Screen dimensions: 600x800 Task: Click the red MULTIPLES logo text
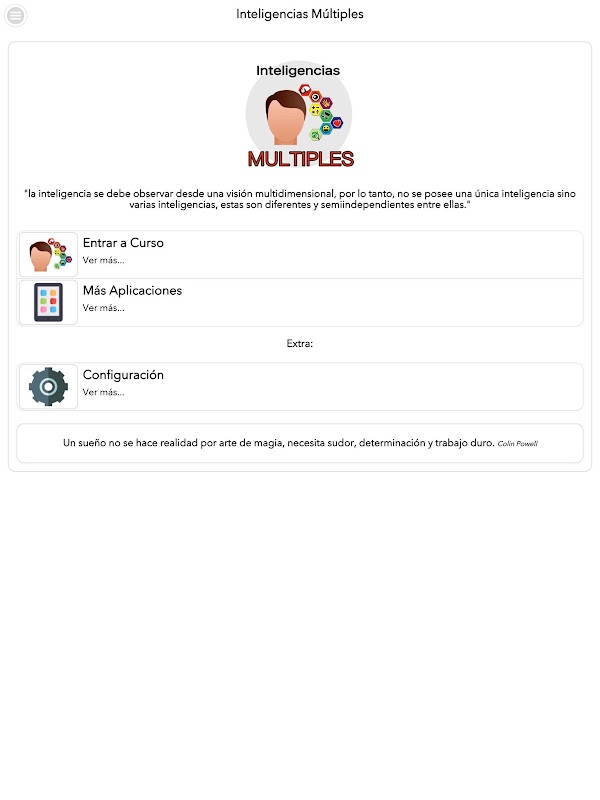tap(301, 159)
